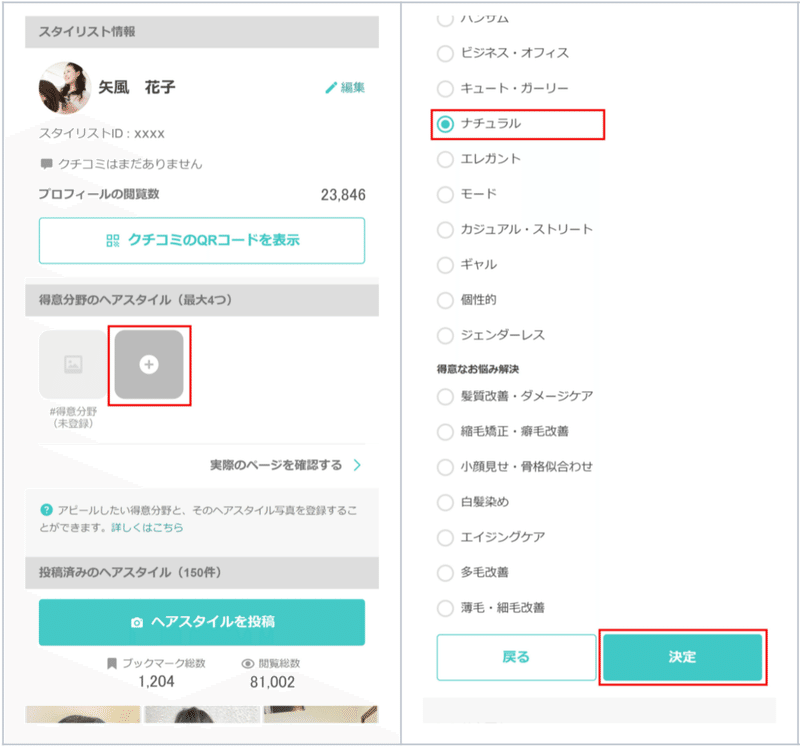Click the 得意分野のヘアスタイル（最大4つ）header
The height and width of the screenshot is (747, 800).
coord(202,300)
